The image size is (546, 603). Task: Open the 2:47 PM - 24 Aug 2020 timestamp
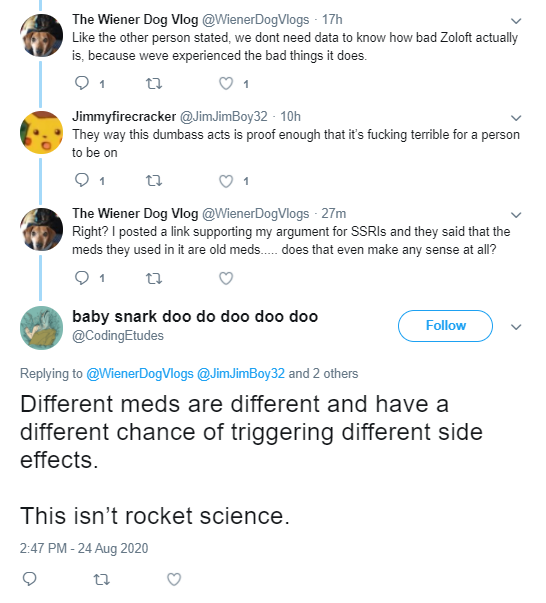pos(84,548)
